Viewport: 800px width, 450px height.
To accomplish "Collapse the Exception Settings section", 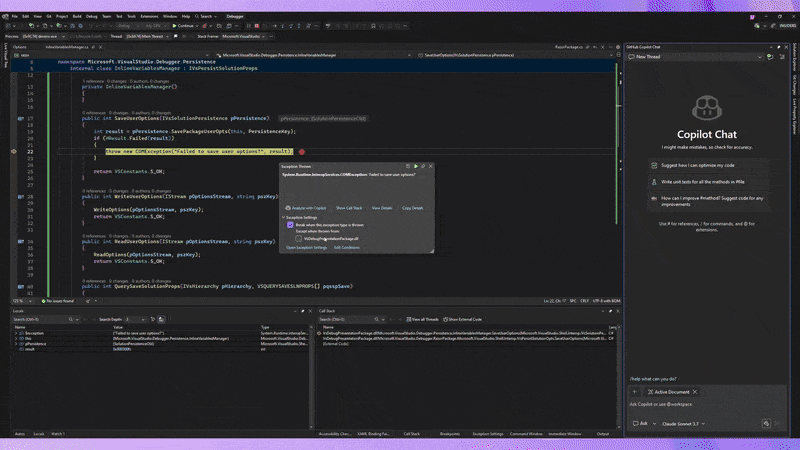I will 283,216.
